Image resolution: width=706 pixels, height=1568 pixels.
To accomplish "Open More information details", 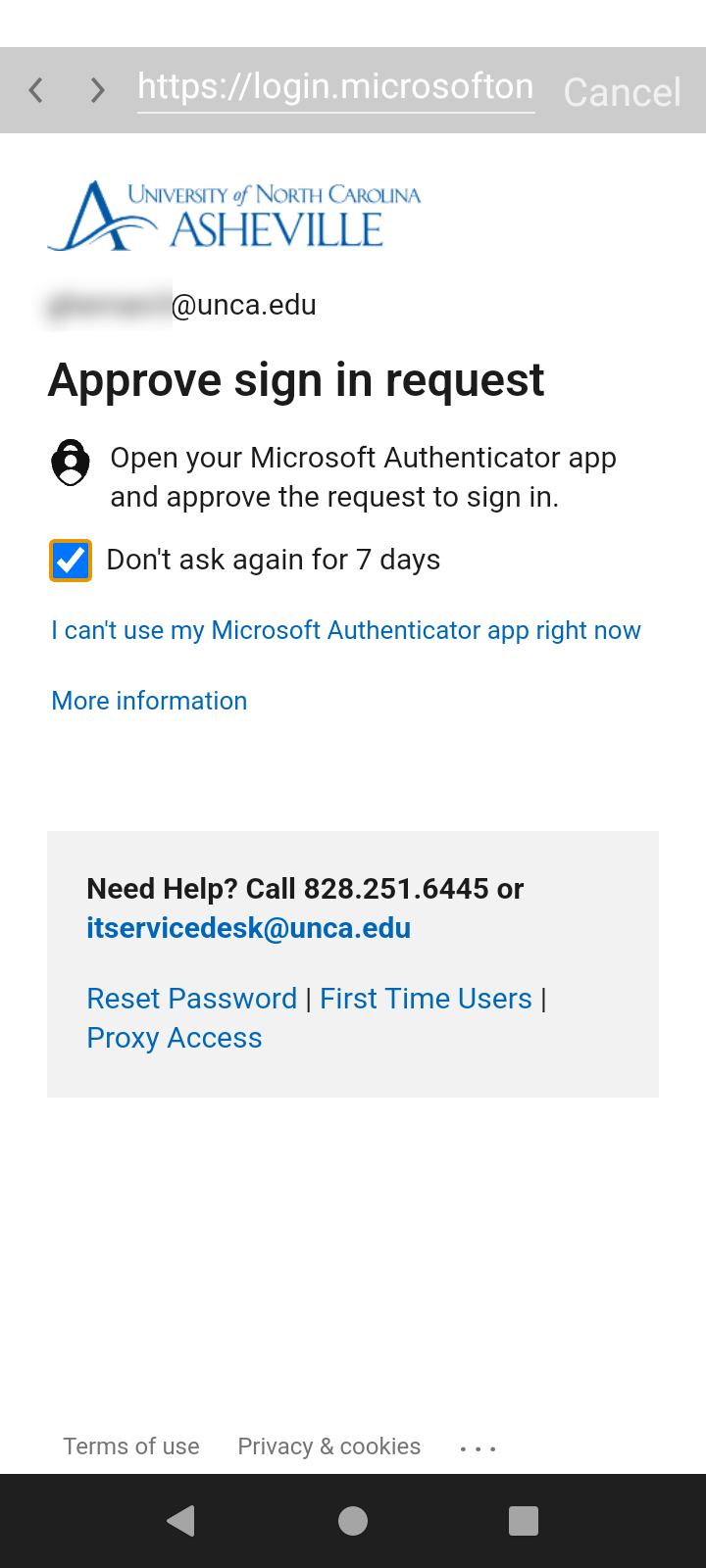I will (149, 700).
